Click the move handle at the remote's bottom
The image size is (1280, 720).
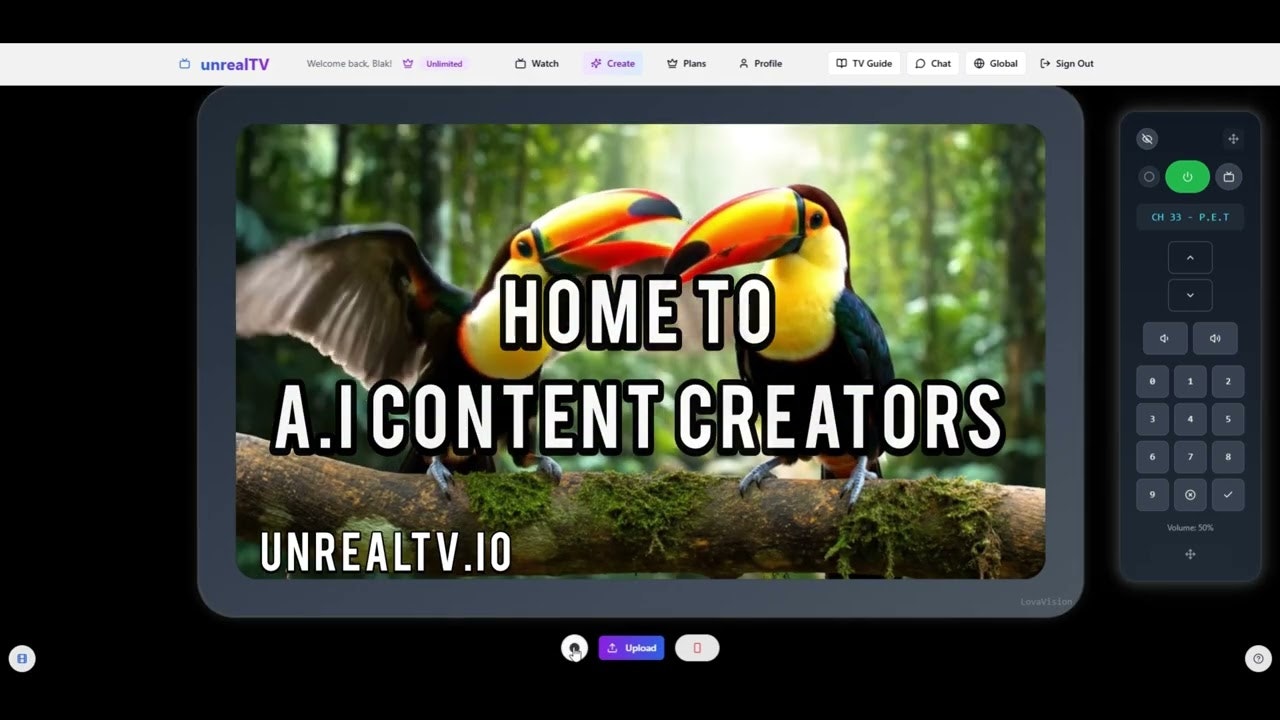[x=1190, y=554]
